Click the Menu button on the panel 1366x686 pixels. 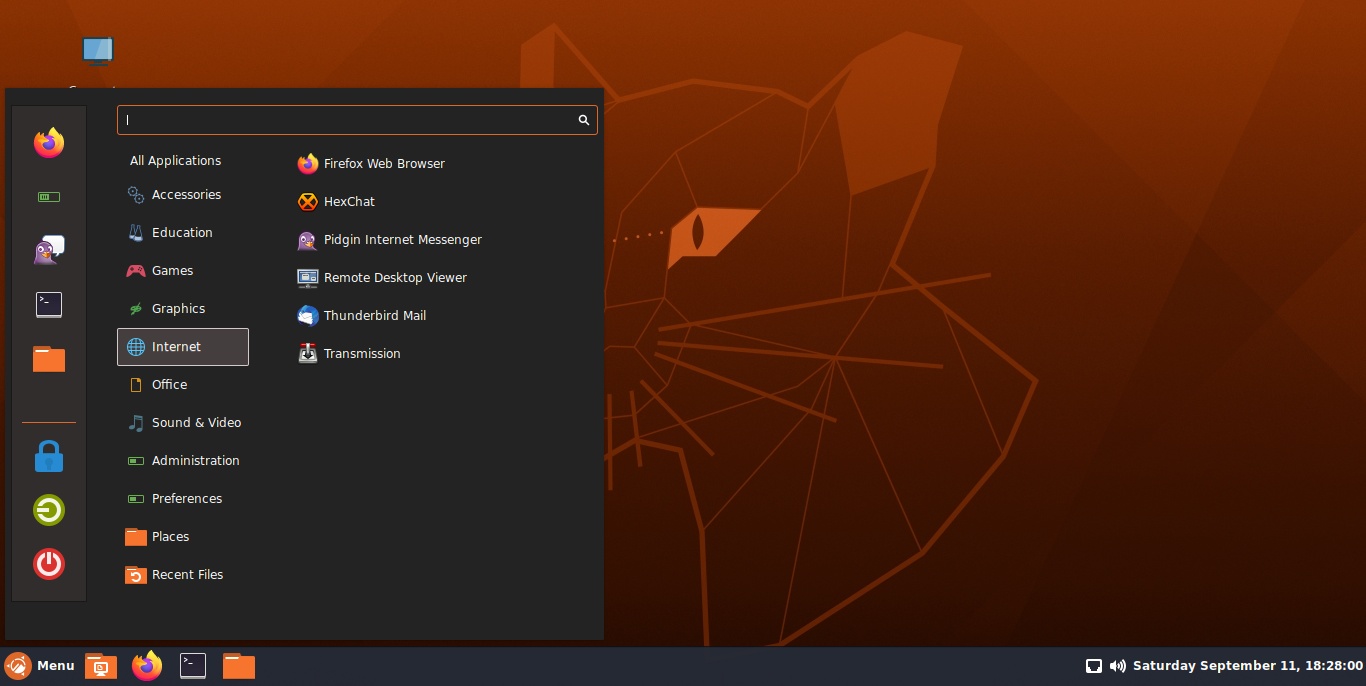(40, 666)
